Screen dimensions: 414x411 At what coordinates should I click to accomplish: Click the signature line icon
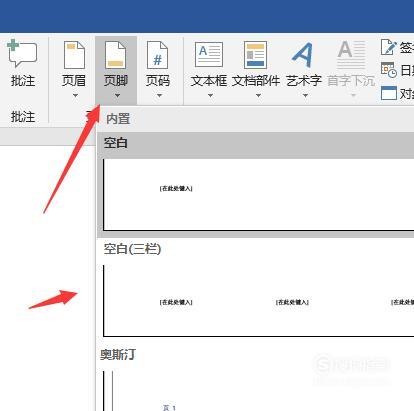pos(389,47)
